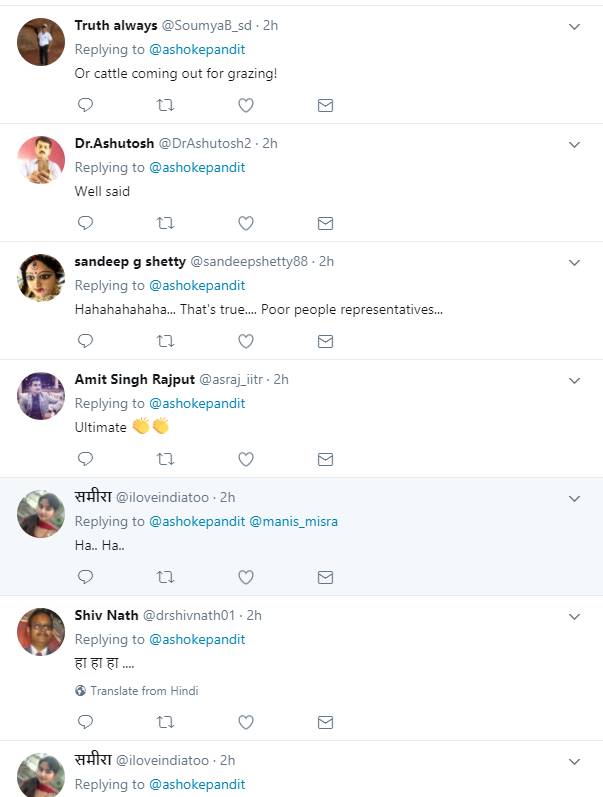Expand the menu chevron on Dr.Ashutosh's tweet
This screenshot has height=797, width=603.
click(574, 145)
